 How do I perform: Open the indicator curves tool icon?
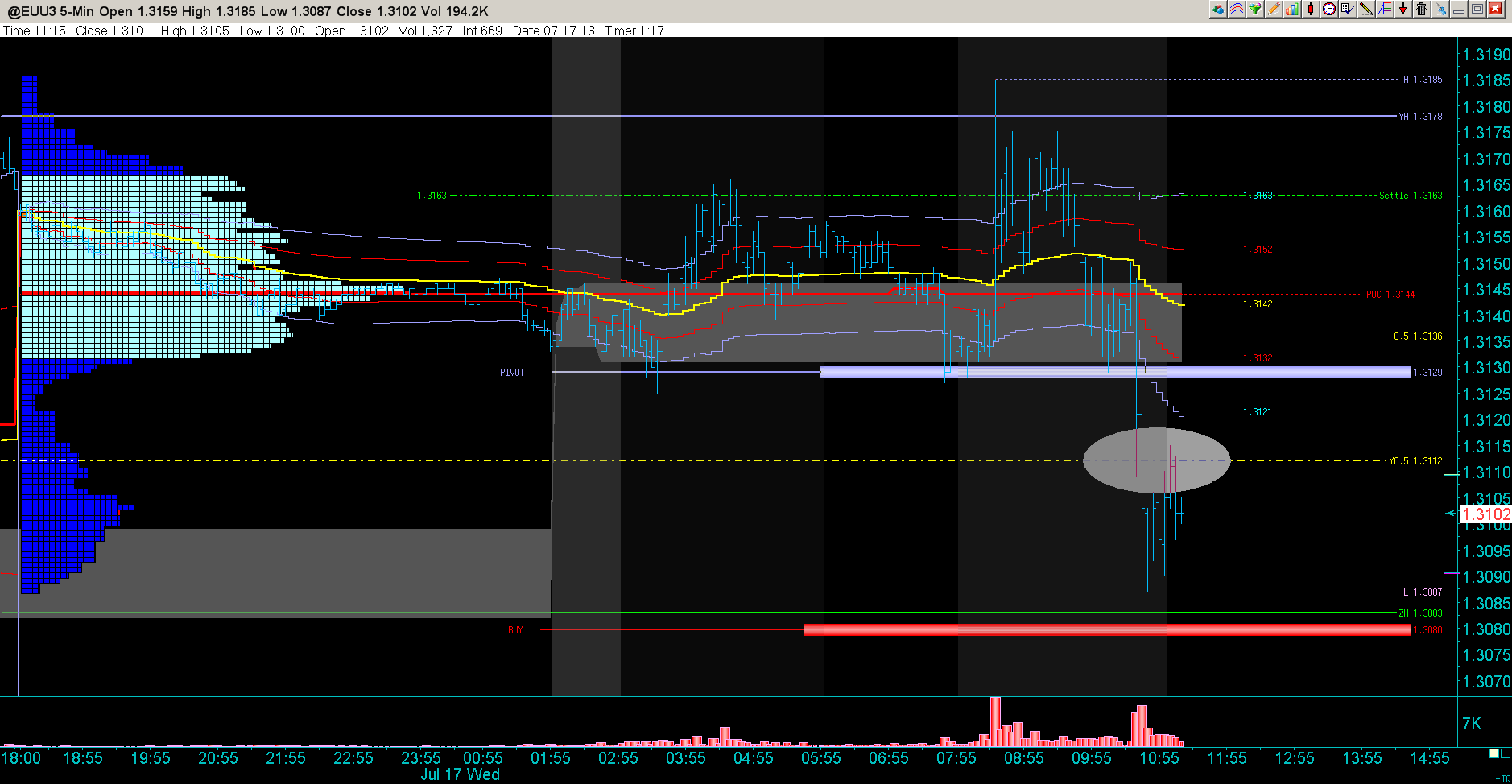[1237, 9]
